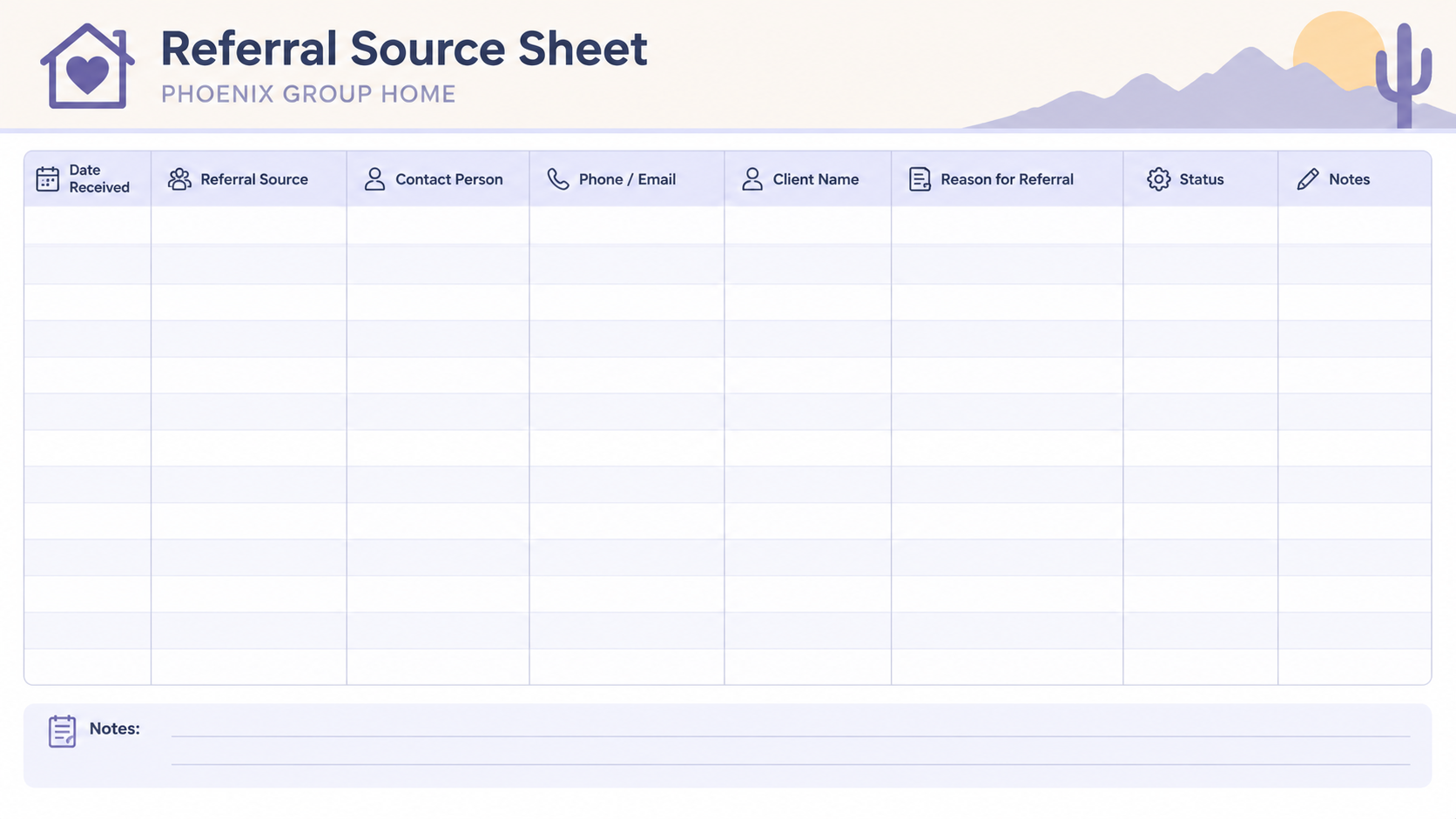The width and height of the screenshot is (1456, 819).
Task: Select the Notes column header text
Action: click(1349, 179)
